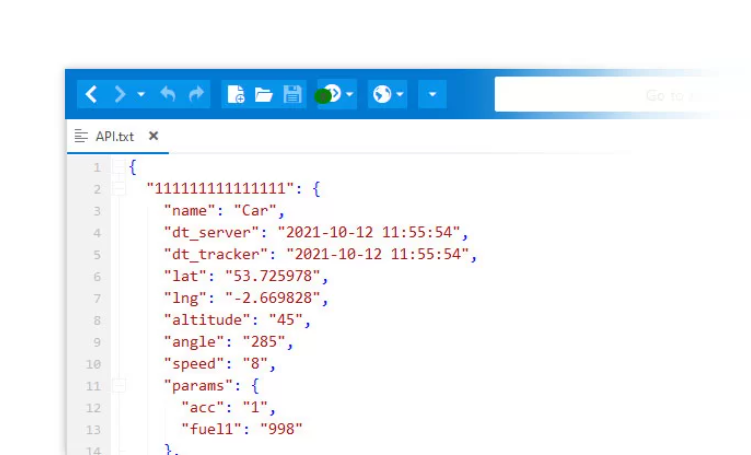
Task: Click line number 10 in gutter
Action: 93,364
